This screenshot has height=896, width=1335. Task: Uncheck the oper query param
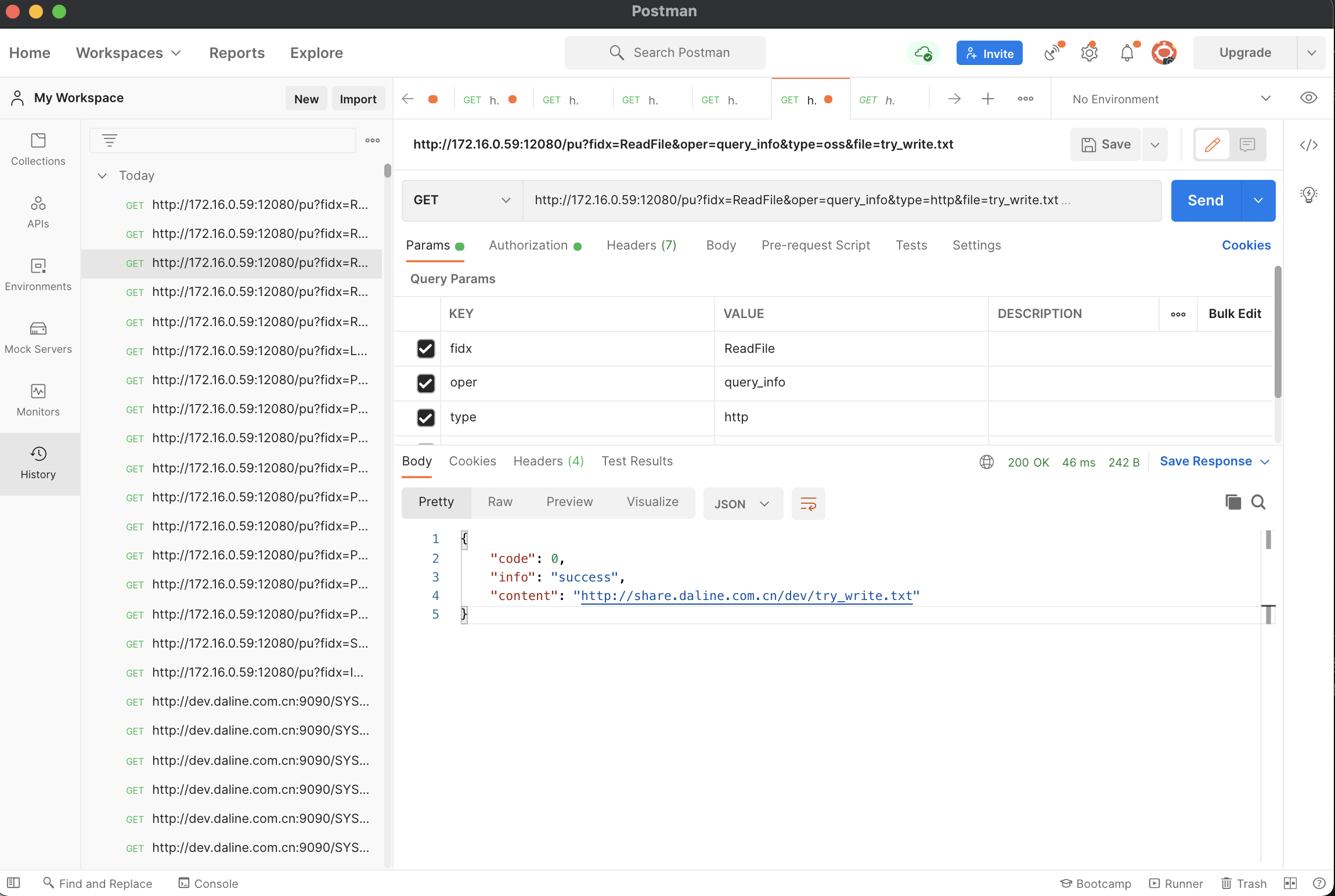[425, 383]
